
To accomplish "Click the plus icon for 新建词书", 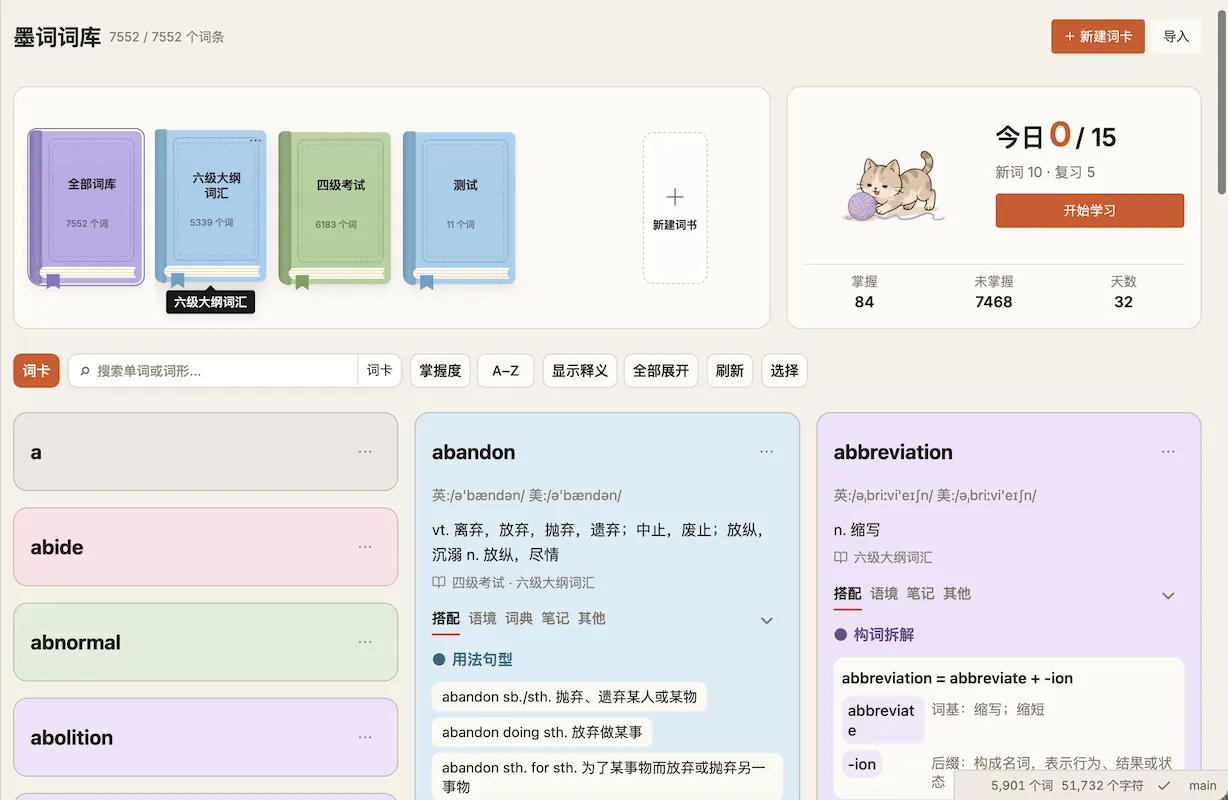I will (x=675, y=196).
